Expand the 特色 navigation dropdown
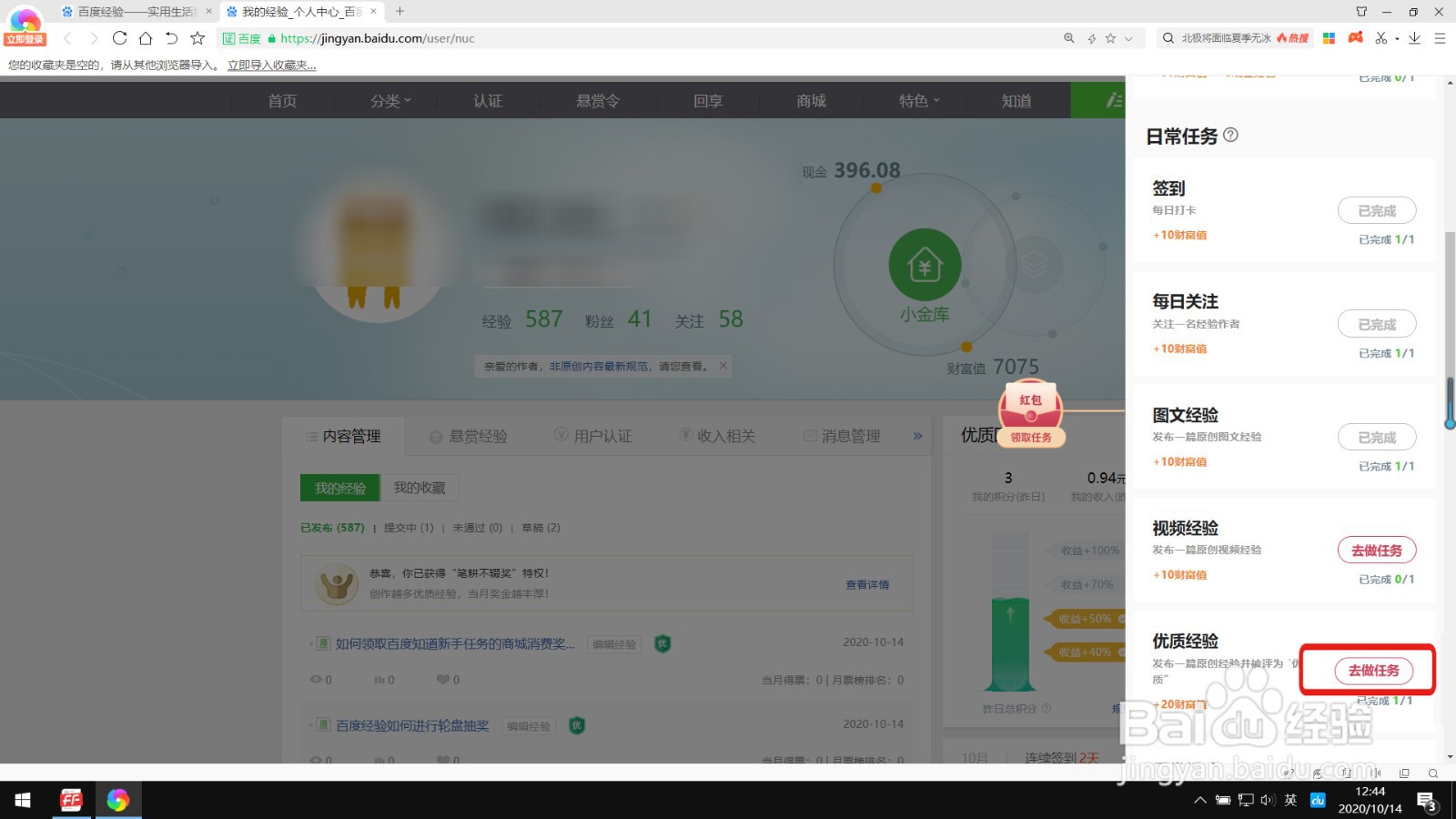 pyautogui.click(x=919, y=101)
